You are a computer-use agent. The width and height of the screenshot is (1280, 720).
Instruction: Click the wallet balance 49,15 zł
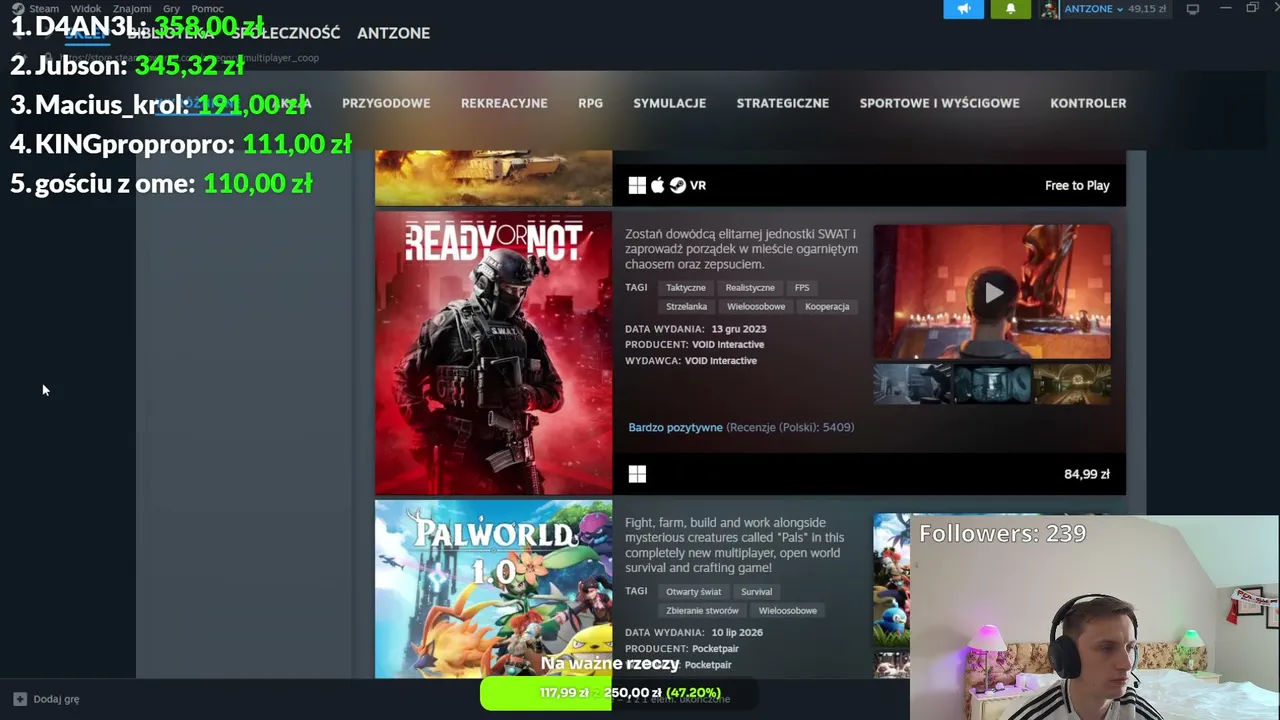1147,9
